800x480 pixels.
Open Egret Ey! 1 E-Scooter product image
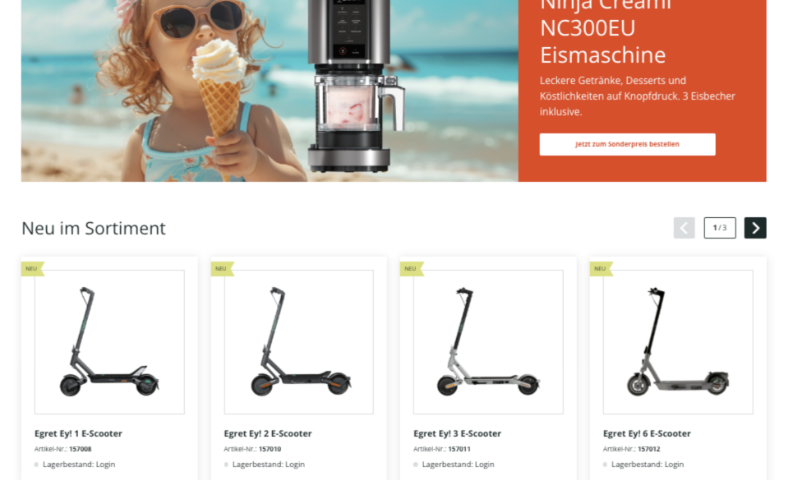coord(109,342)
